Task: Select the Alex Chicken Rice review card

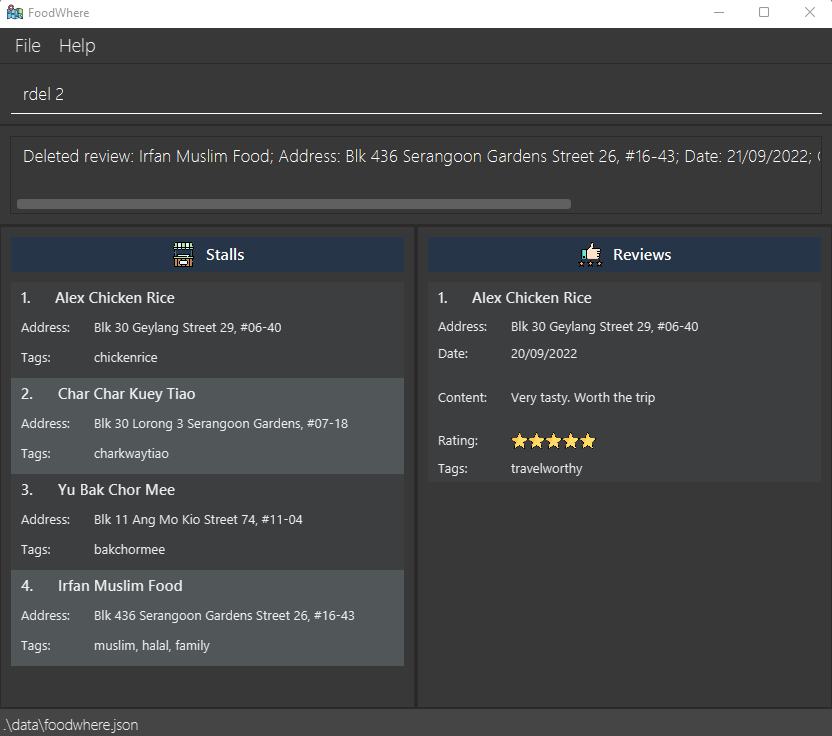Action: click(625, 382)
